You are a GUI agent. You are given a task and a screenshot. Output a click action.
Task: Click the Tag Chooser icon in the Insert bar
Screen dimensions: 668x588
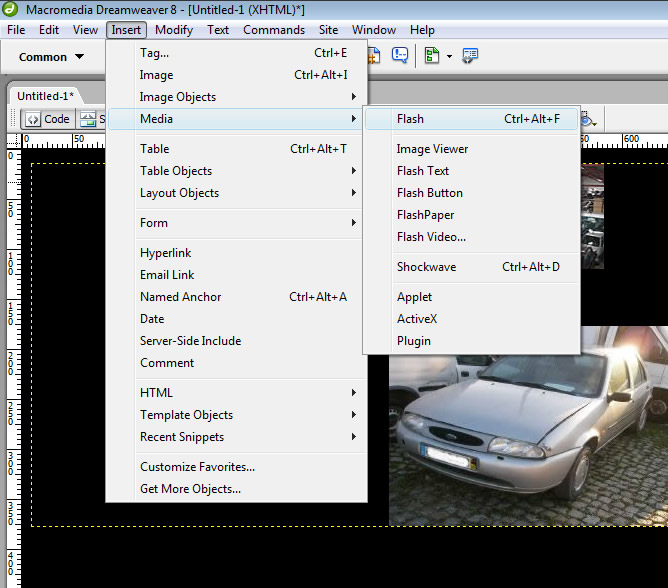pyautogui.click(x=470, y=56)
